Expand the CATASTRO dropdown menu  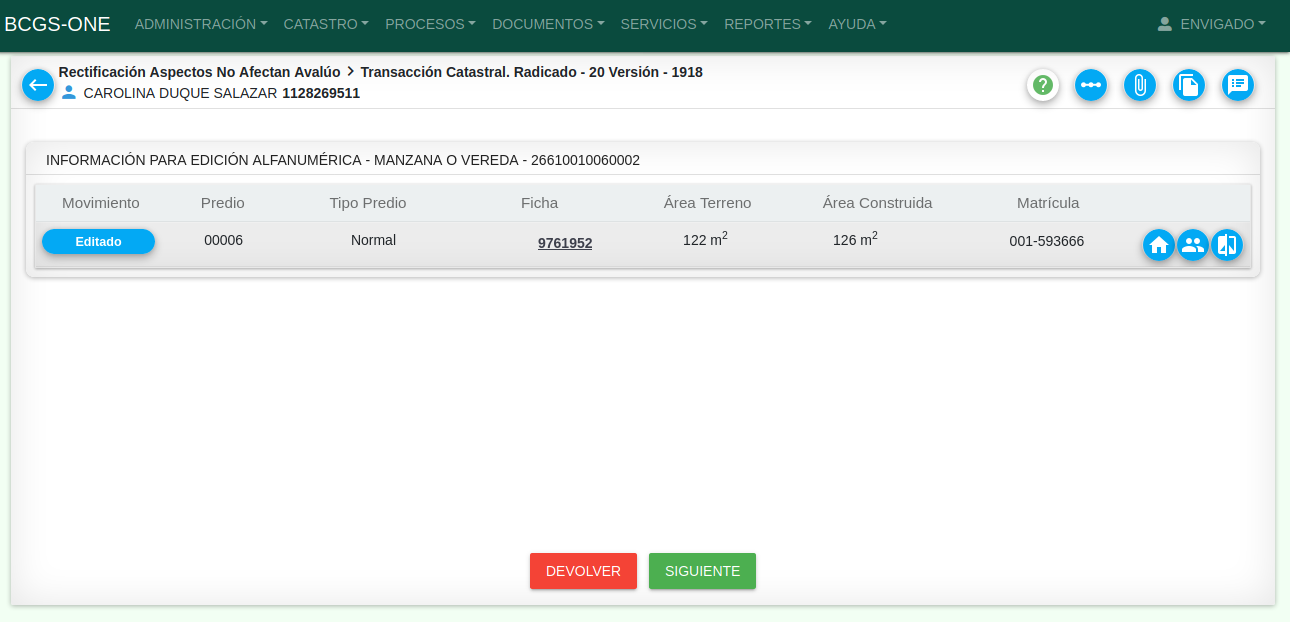click(x=326, y=24)
